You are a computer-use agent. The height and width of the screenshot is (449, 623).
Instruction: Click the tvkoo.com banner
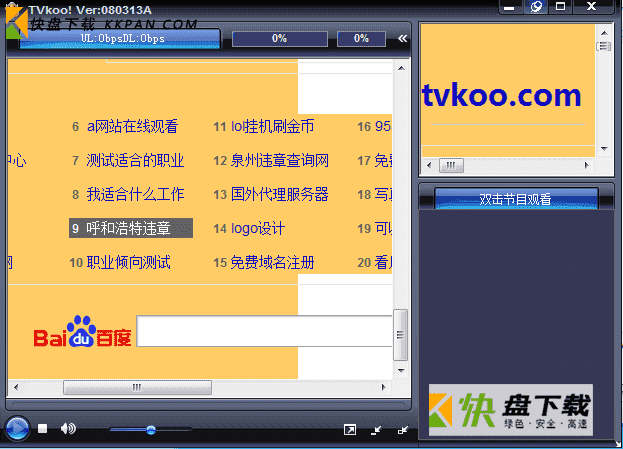(502, 95)
